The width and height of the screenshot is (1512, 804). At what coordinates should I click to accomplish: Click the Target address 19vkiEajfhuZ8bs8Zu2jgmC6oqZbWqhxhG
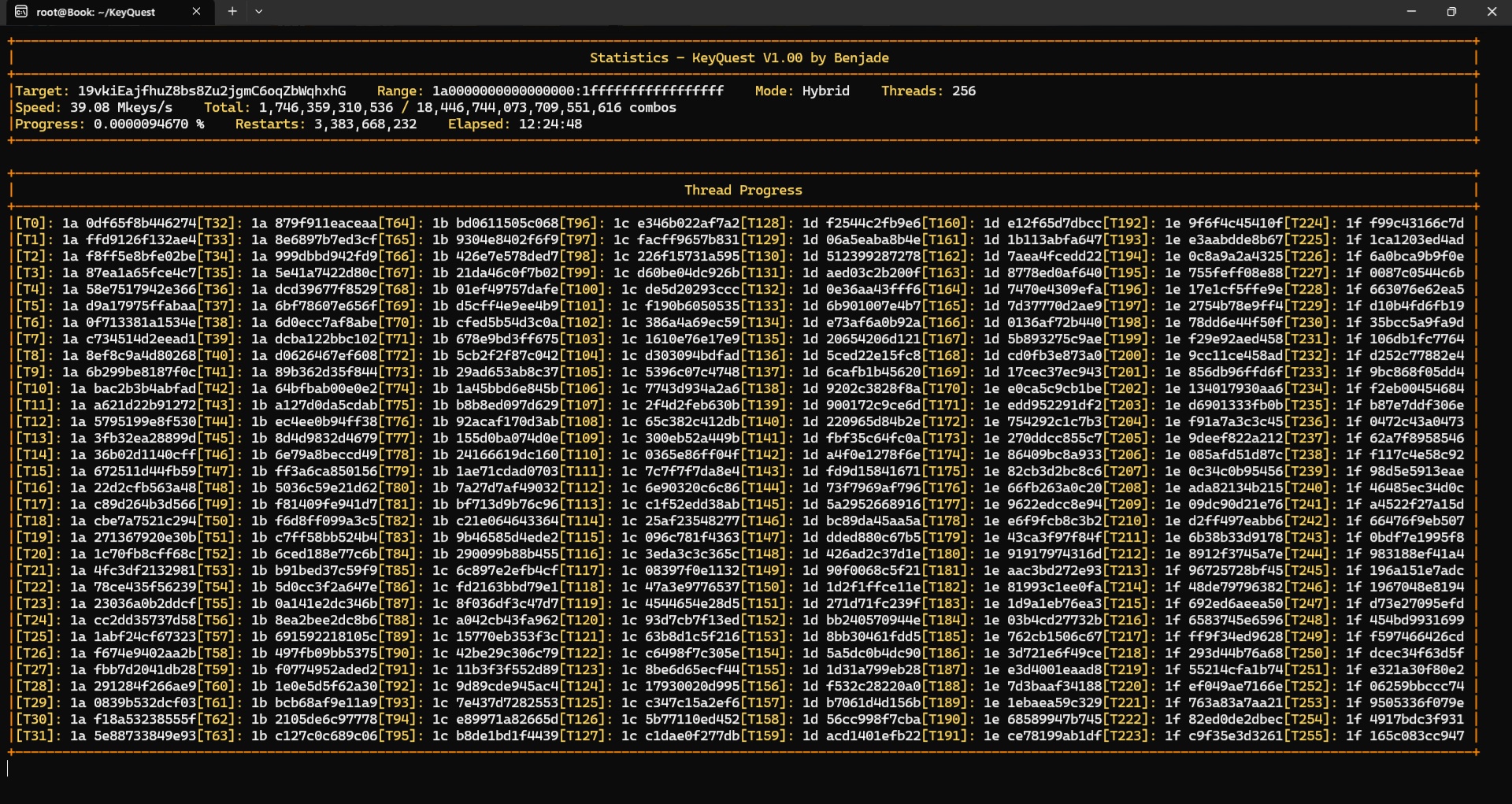pyautogui.click(x=211, y=91)
